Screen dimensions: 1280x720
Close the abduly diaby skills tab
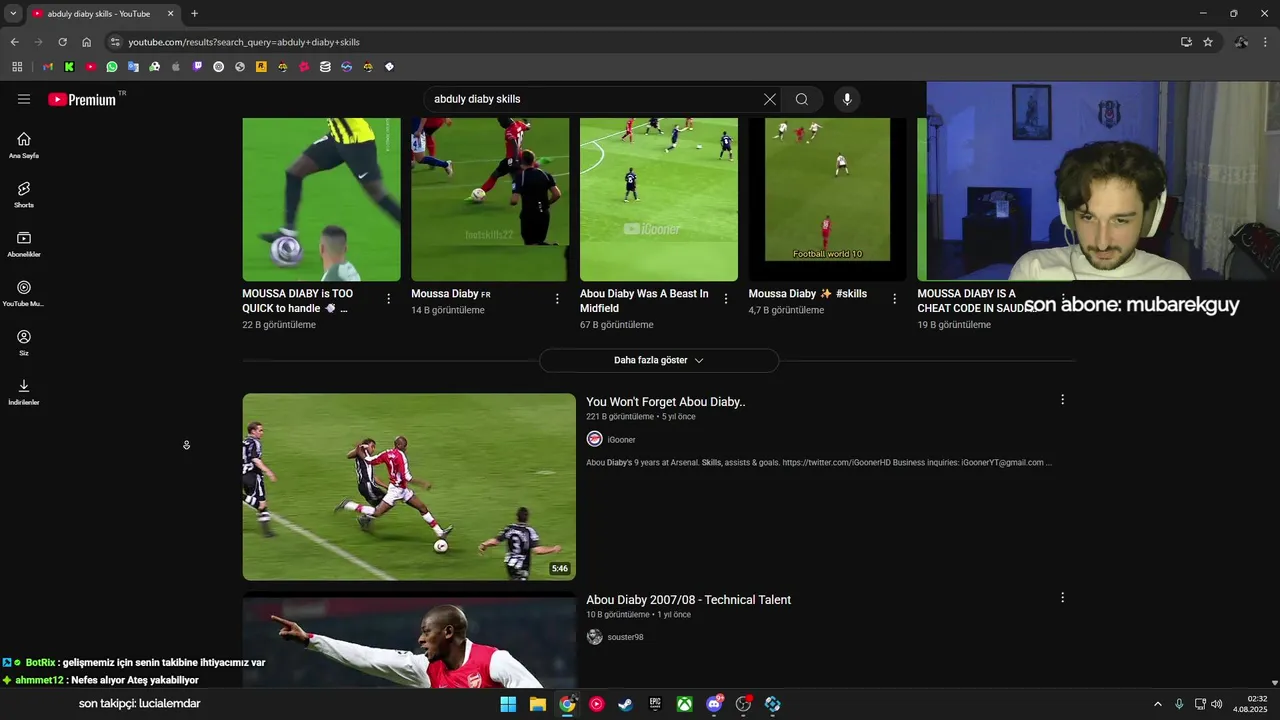(x=170, y=13)
